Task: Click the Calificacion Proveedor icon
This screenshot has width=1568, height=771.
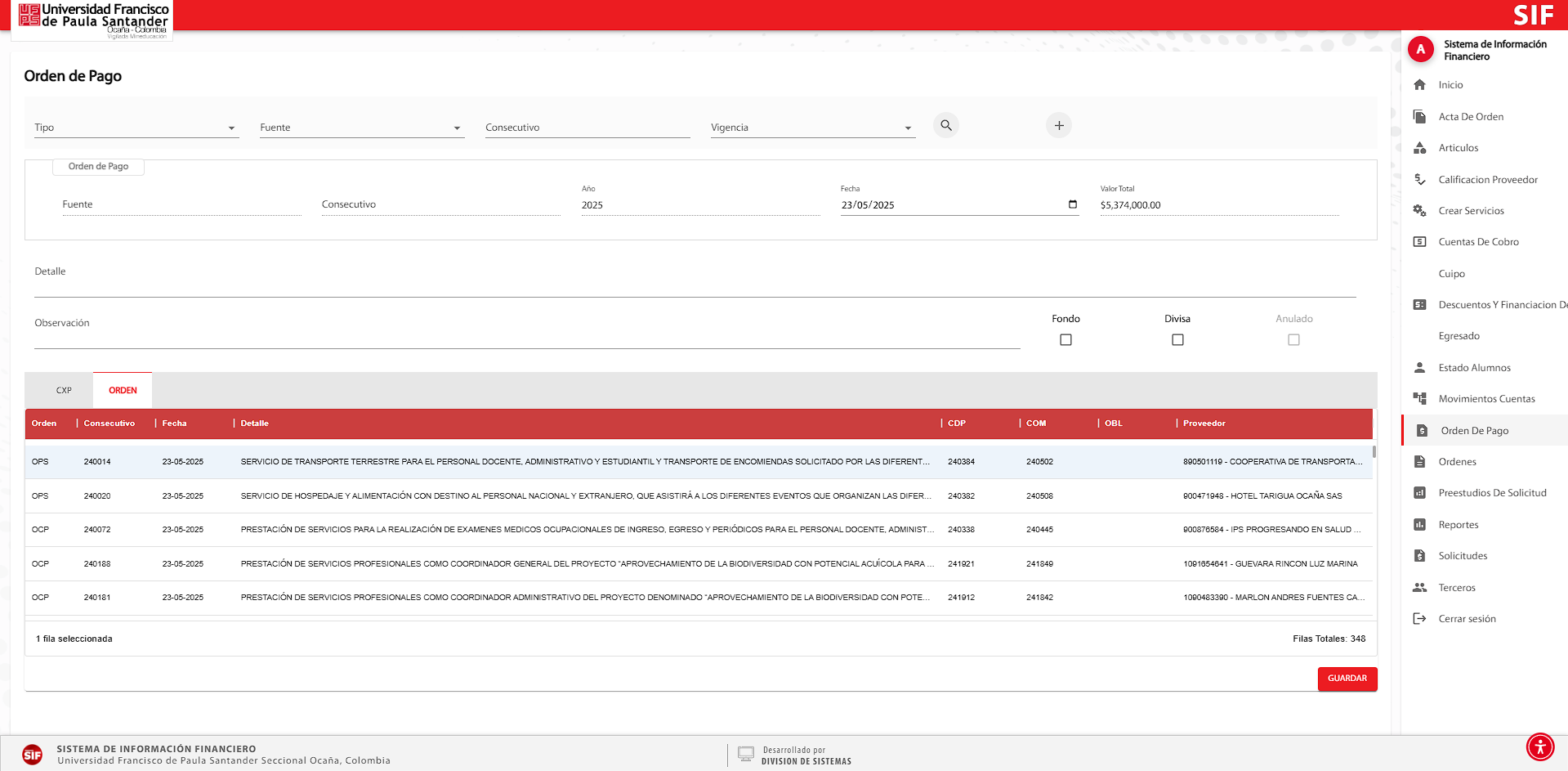Action: [x=1420, y=179]
